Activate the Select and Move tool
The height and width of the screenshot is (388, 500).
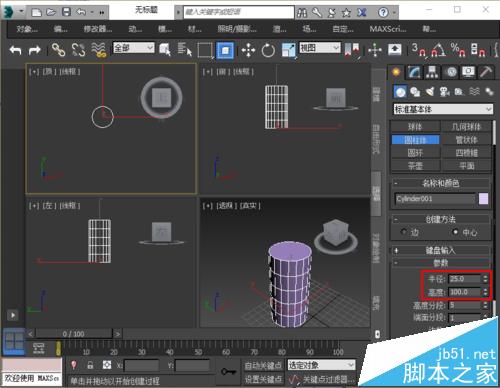(x=248, y=50)
